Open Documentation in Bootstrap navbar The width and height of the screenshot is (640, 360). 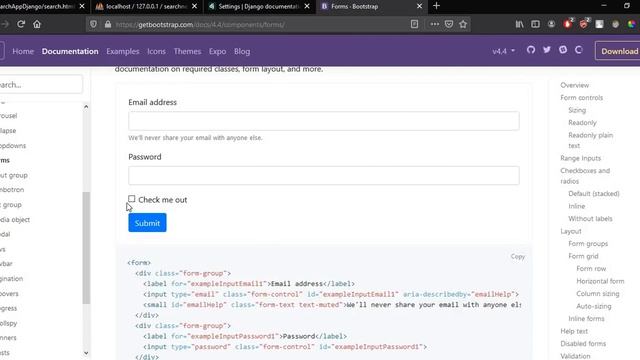70,51
